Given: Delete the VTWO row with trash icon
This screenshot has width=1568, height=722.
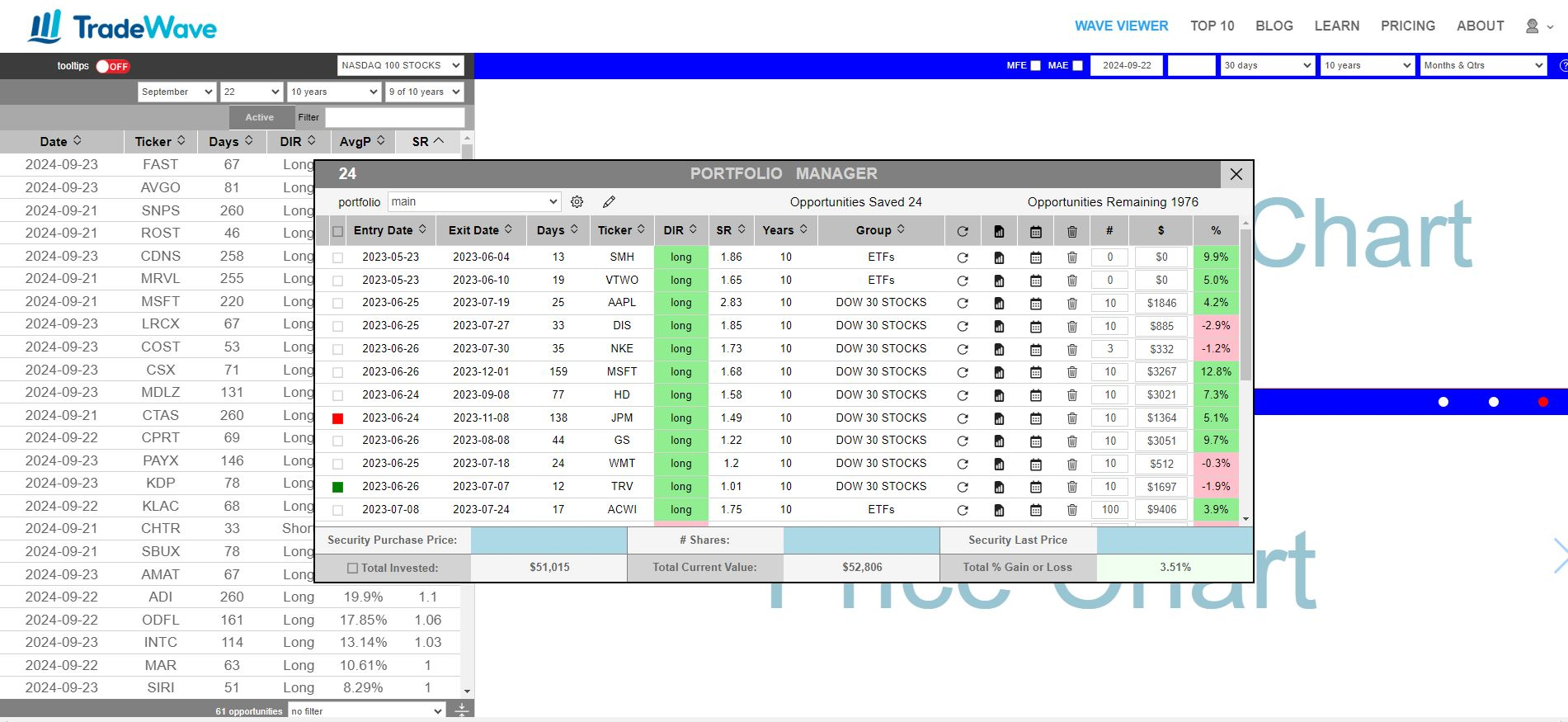Looking at the screenshot, I should [x=1072, y=281].
